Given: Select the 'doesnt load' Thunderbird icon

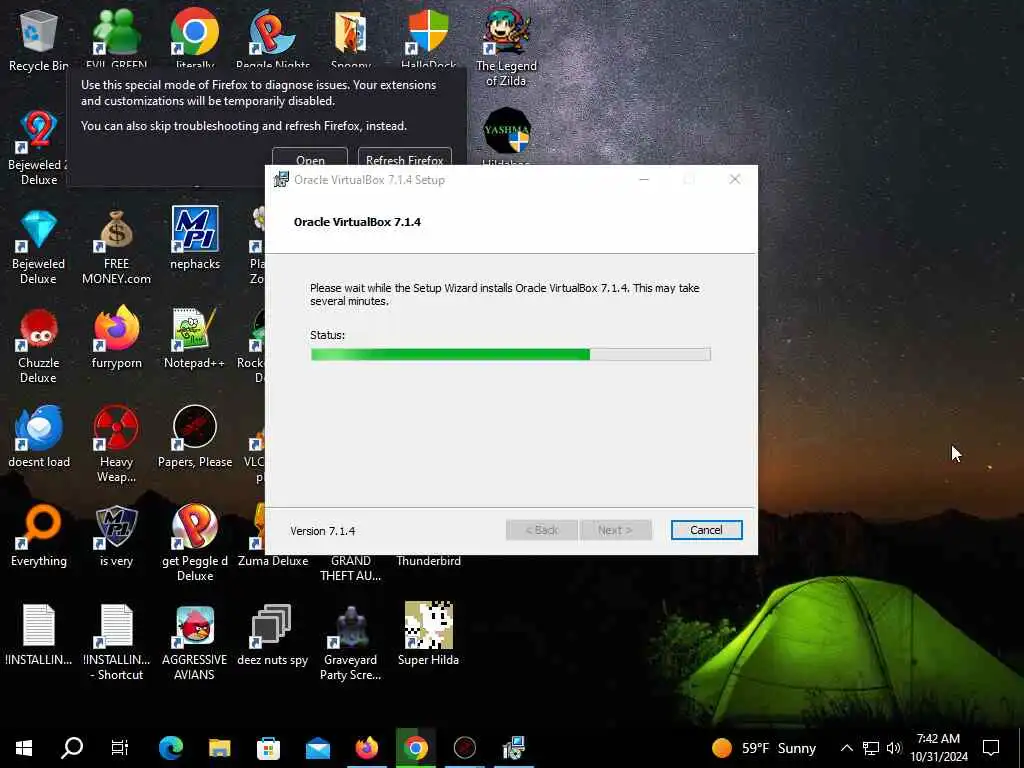Looking at the screenshot, I should click(39, 436).
